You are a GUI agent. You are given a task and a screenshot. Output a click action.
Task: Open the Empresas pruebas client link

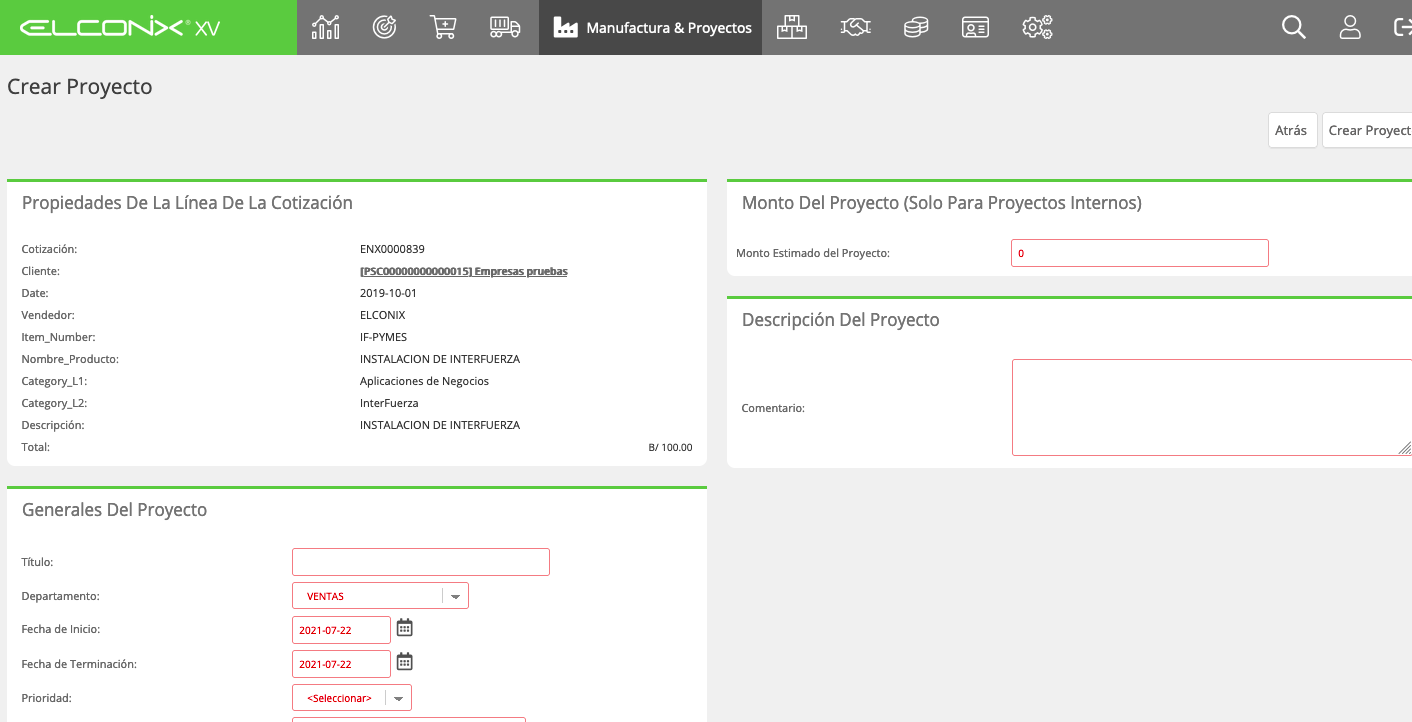coord(464,271)
